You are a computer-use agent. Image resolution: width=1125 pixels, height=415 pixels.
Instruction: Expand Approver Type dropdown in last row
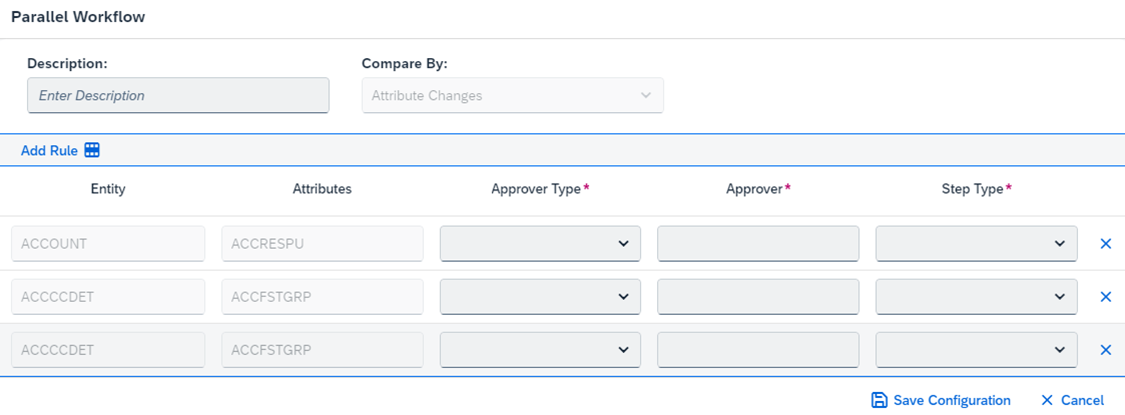tap(540, 350)
